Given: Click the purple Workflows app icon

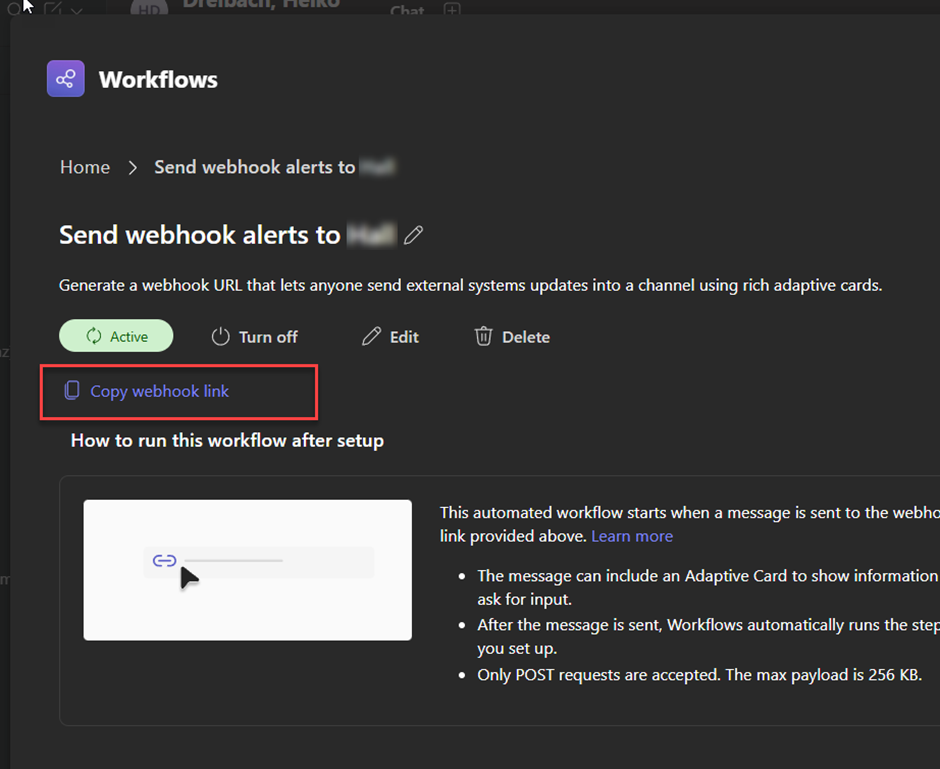Looking at the screenshot, I should pos(65,79).
